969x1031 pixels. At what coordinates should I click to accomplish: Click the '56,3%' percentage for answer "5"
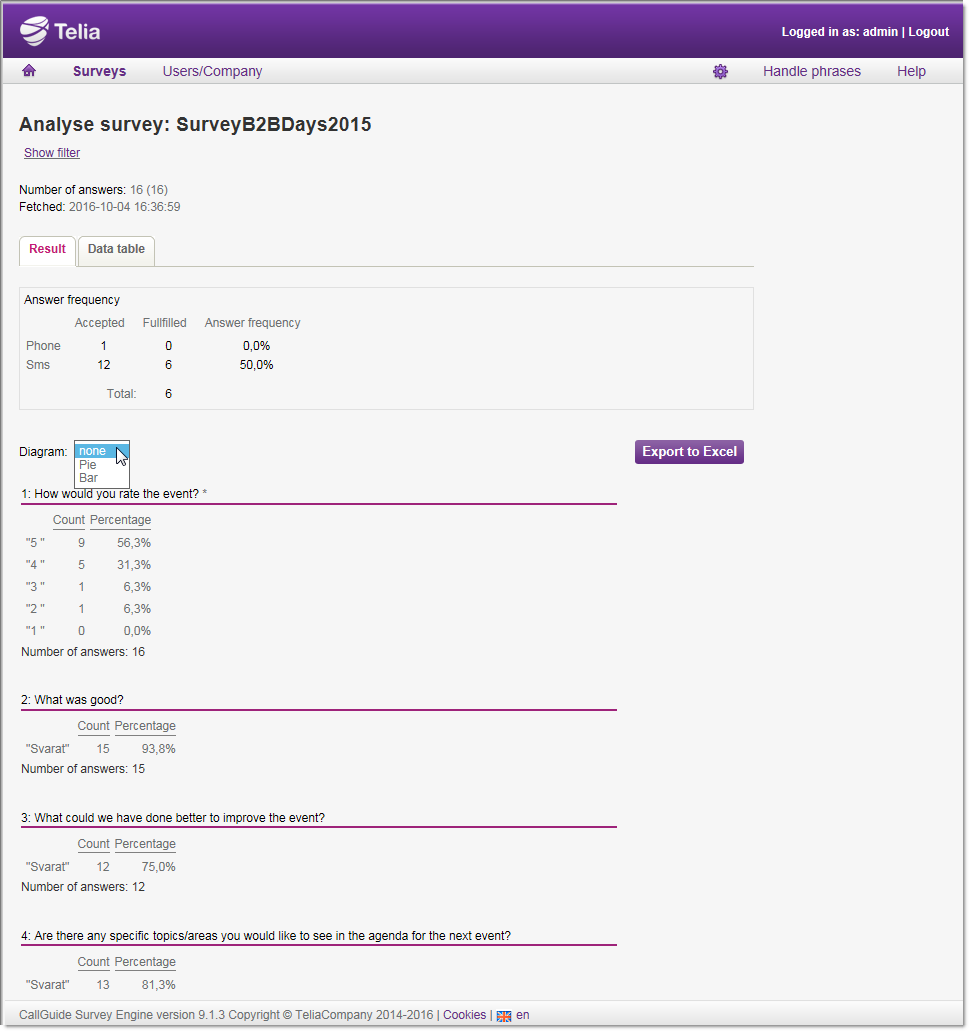[x=134, y=543]
